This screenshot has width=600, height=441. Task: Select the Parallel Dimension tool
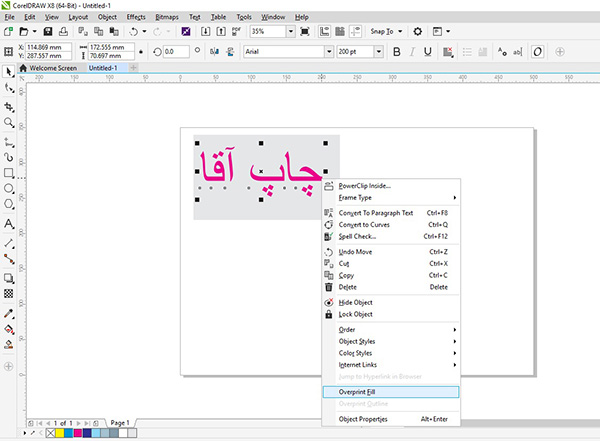pyautogui.click(x=9, y=243)
